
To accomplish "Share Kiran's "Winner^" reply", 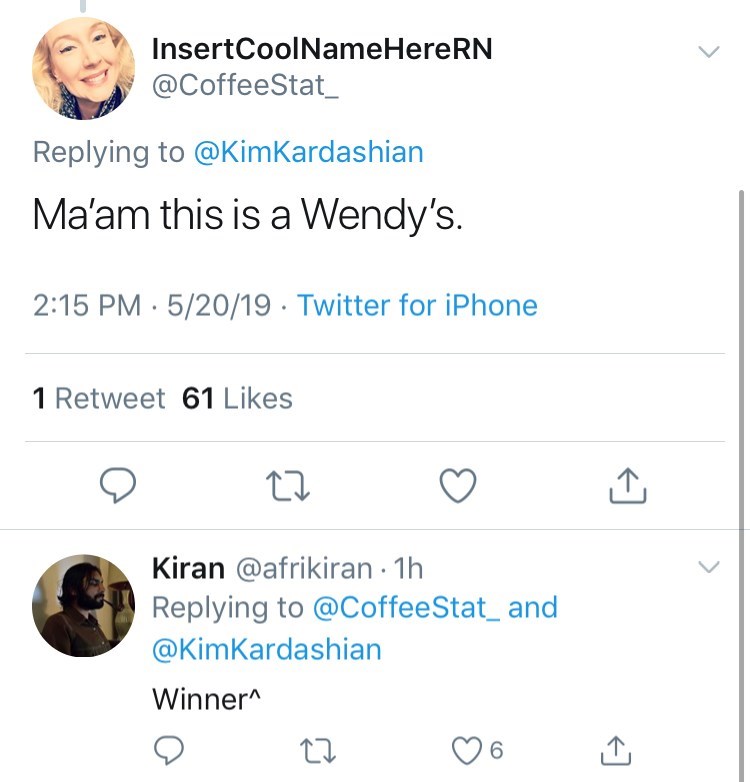I will (613, 749).
